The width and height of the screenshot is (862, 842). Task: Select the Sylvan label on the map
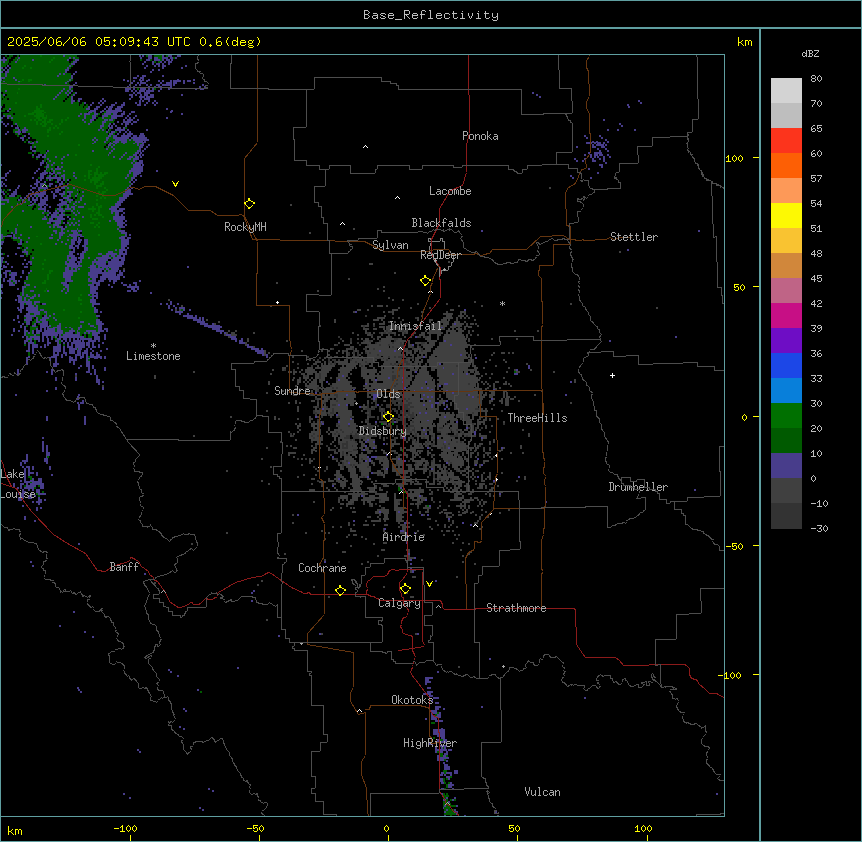[x=390, y=245]
